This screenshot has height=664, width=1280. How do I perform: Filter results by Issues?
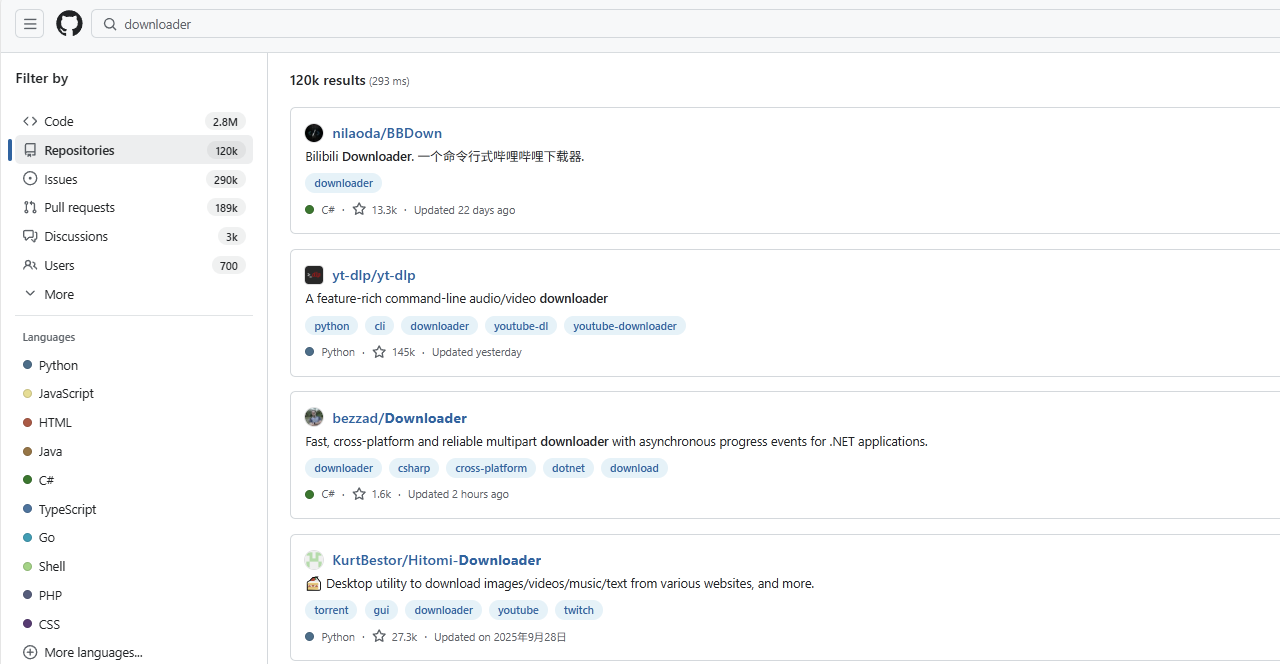[134, 179]
